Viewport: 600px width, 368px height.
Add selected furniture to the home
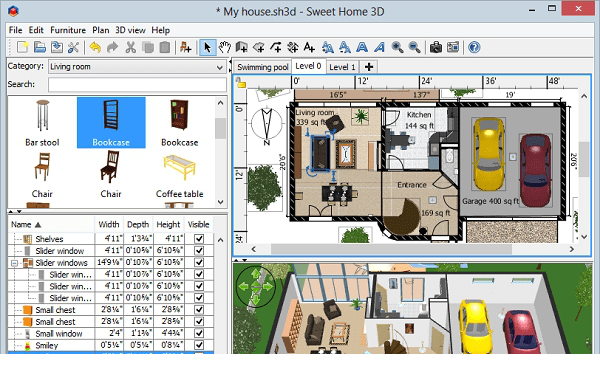[x=186, y=47]
